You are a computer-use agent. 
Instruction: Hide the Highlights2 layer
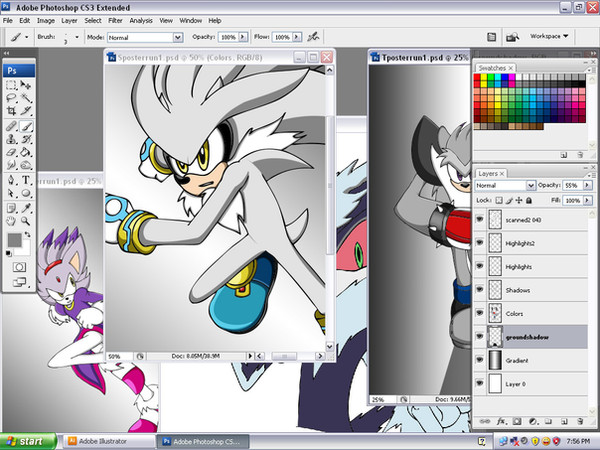(479, 243)
